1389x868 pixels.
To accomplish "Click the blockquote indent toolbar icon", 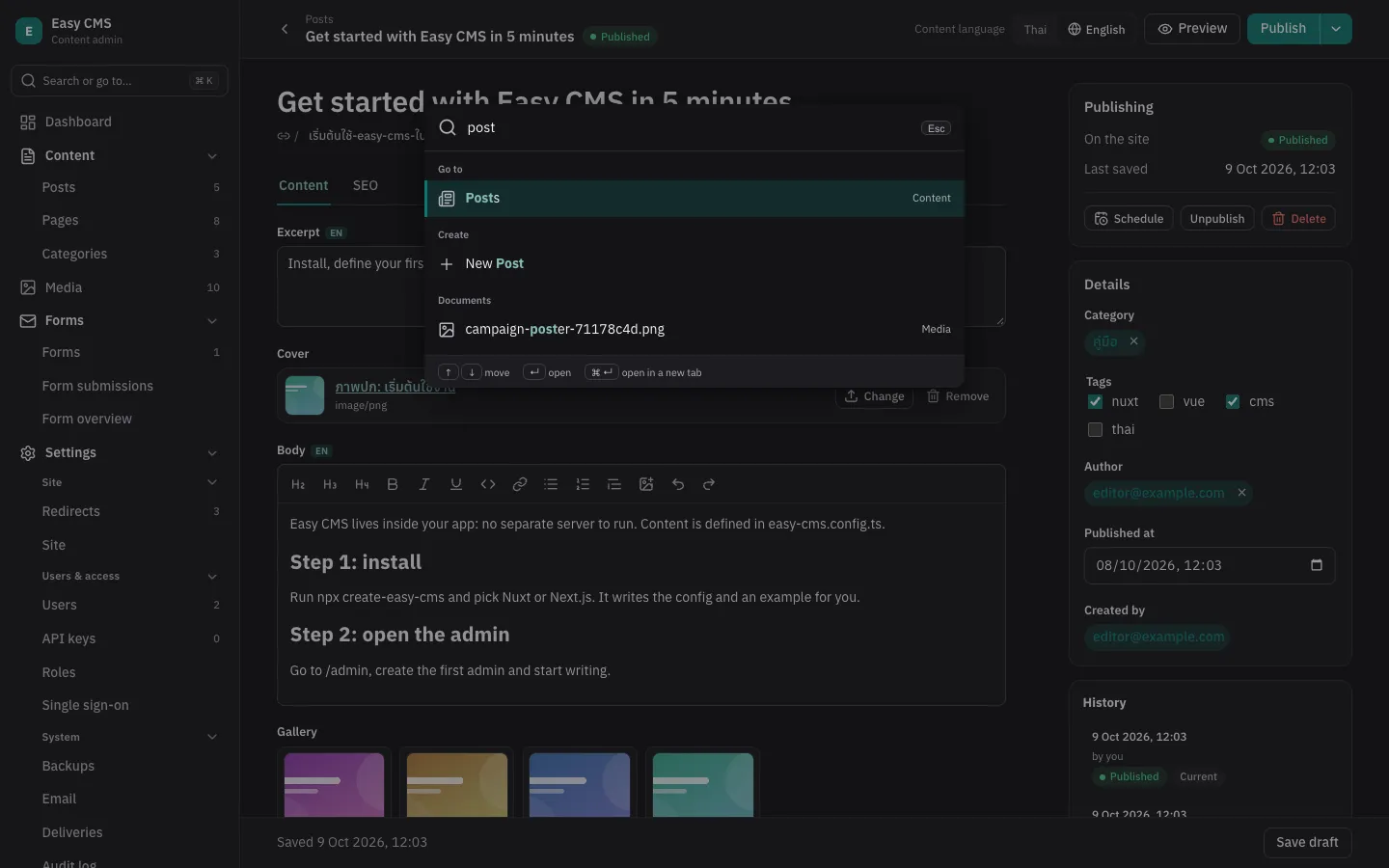I will coord(614,484).
